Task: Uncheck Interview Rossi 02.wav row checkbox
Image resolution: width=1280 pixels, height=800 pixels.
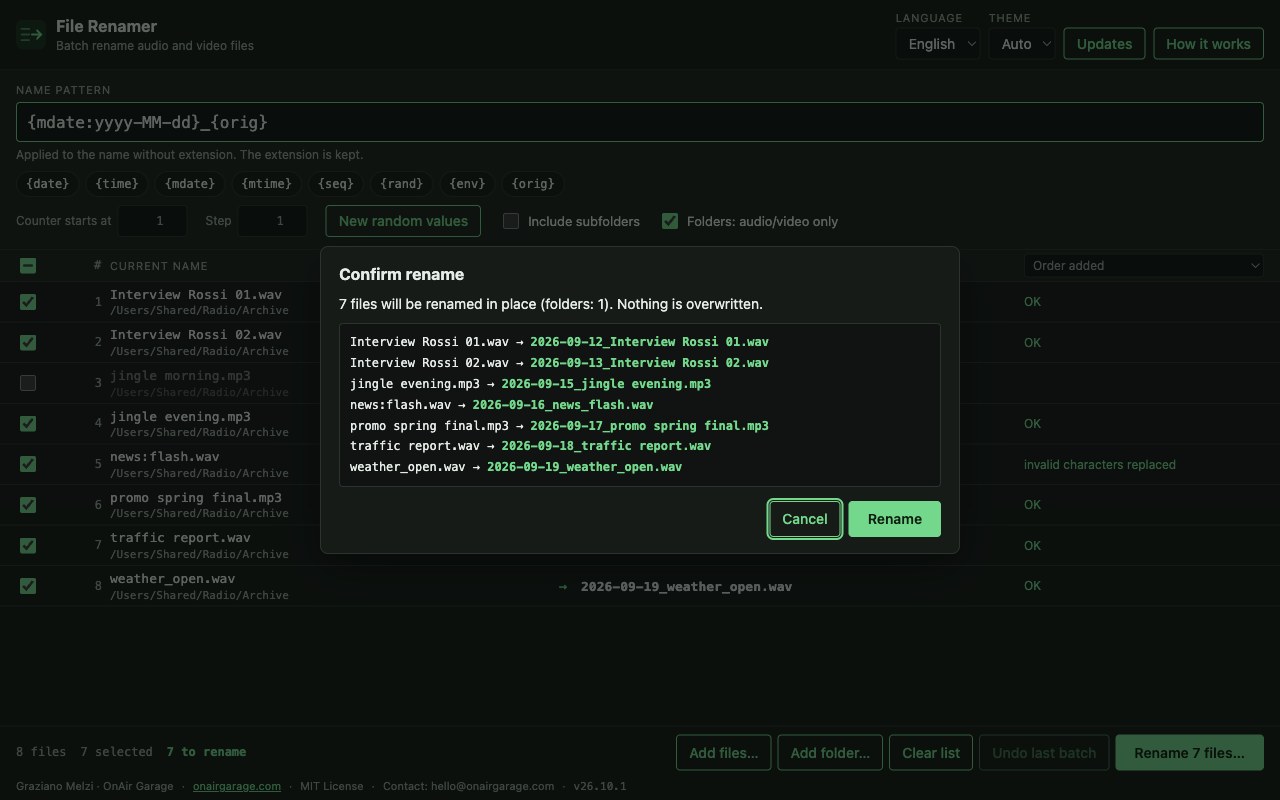Action: (x=28, y=342)
